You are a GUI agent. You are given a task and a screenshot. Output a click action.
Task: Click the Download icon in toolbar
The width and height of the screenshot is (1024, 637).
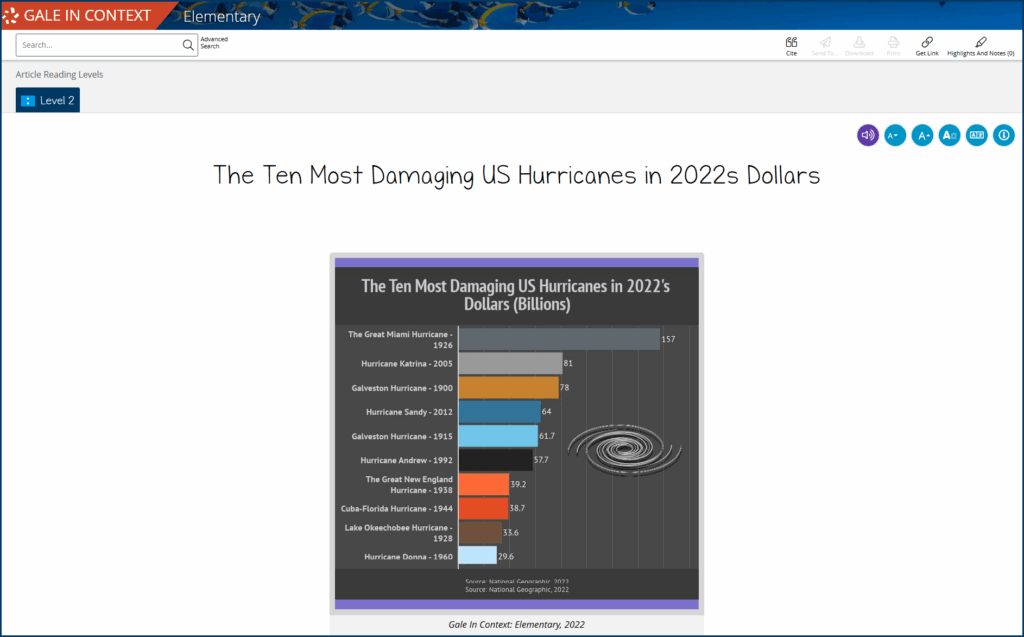[859, 43]
